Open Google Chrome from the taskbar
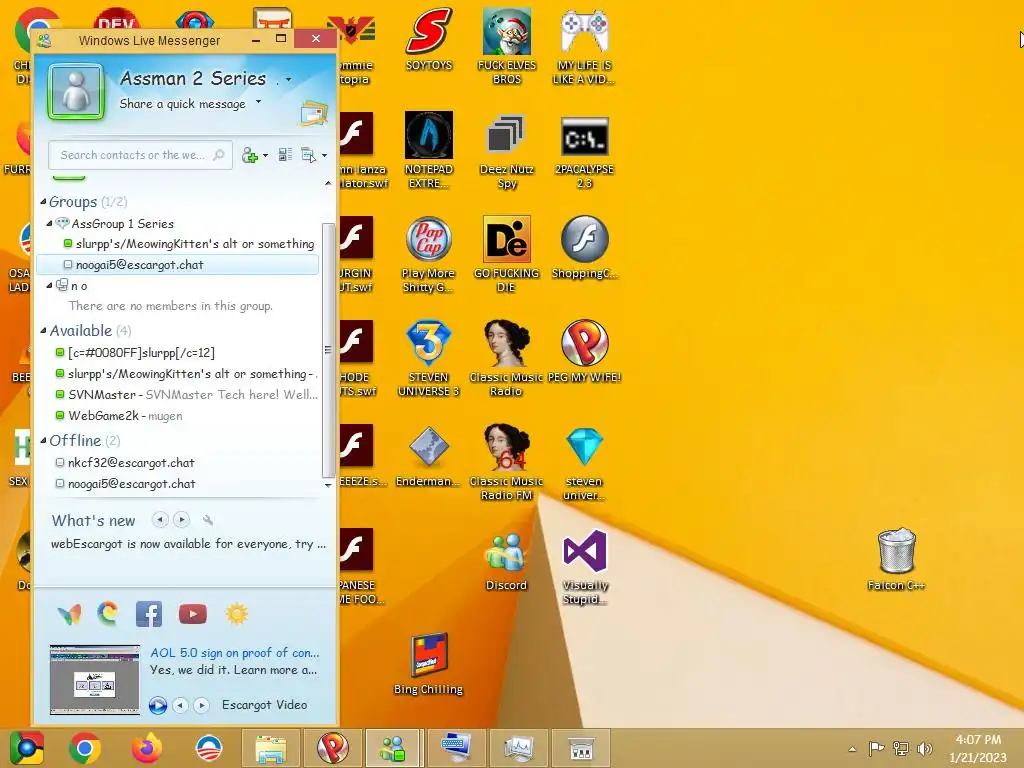 (85, 748)
